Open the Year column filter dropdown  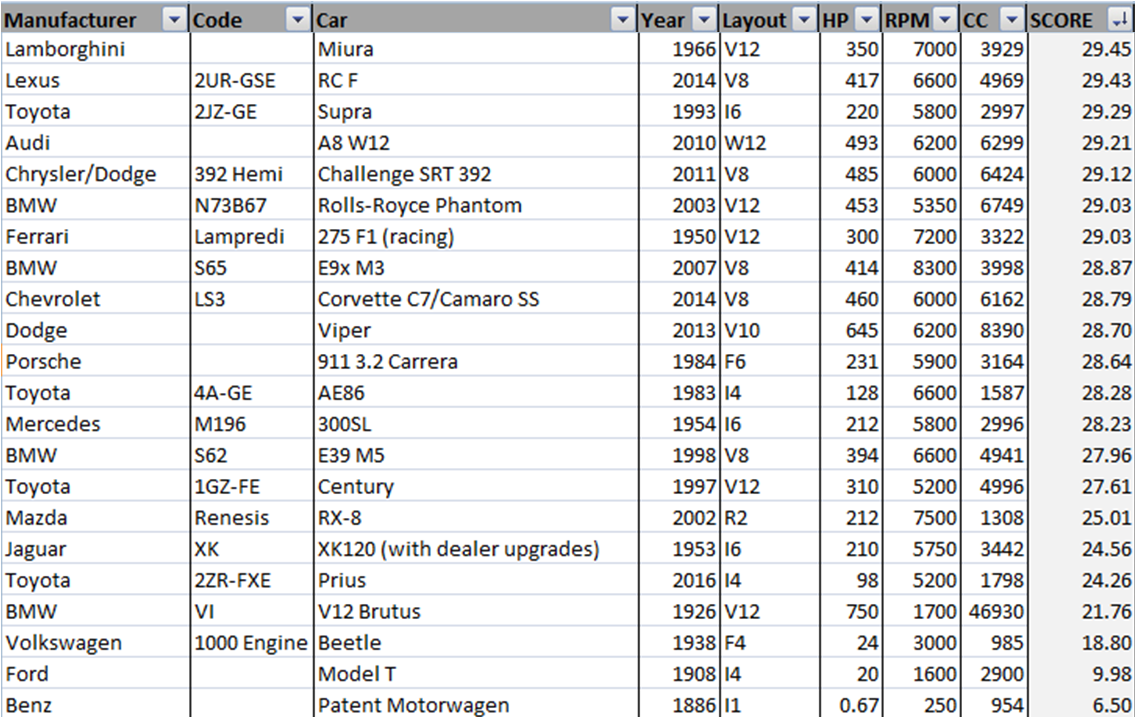(705, 20)
